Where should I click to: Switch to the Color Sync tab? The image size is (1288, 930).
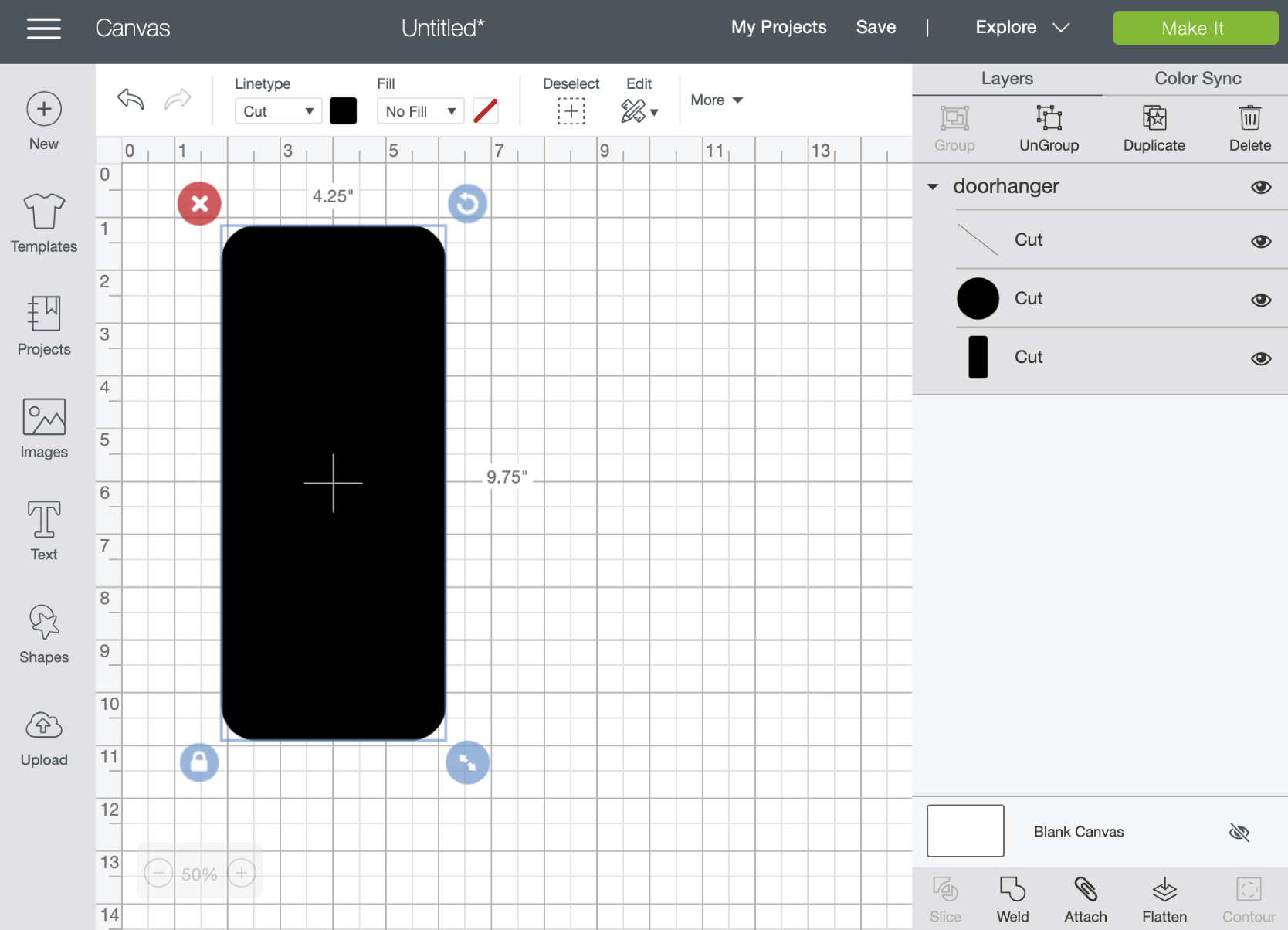(1197, 79)
